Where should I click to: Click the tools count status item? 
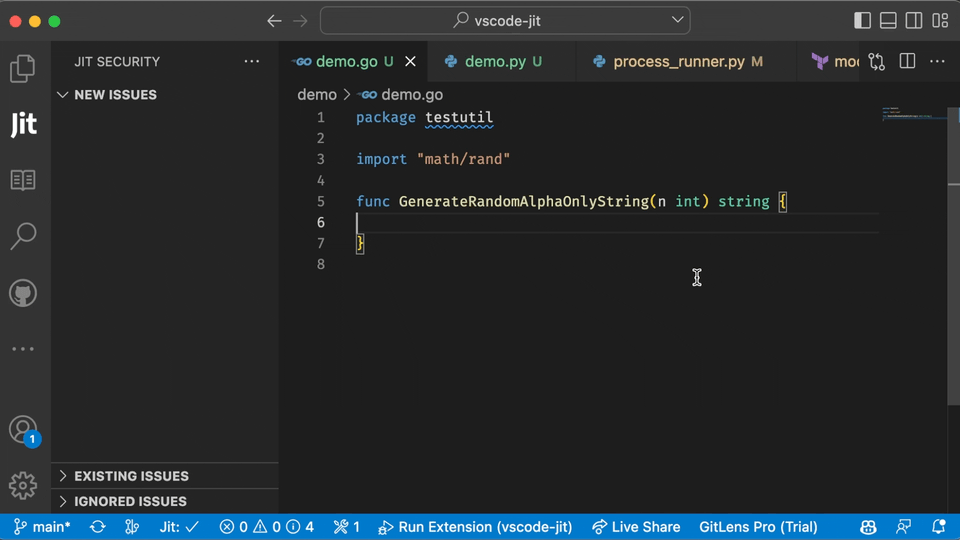[x=347, y=527]
